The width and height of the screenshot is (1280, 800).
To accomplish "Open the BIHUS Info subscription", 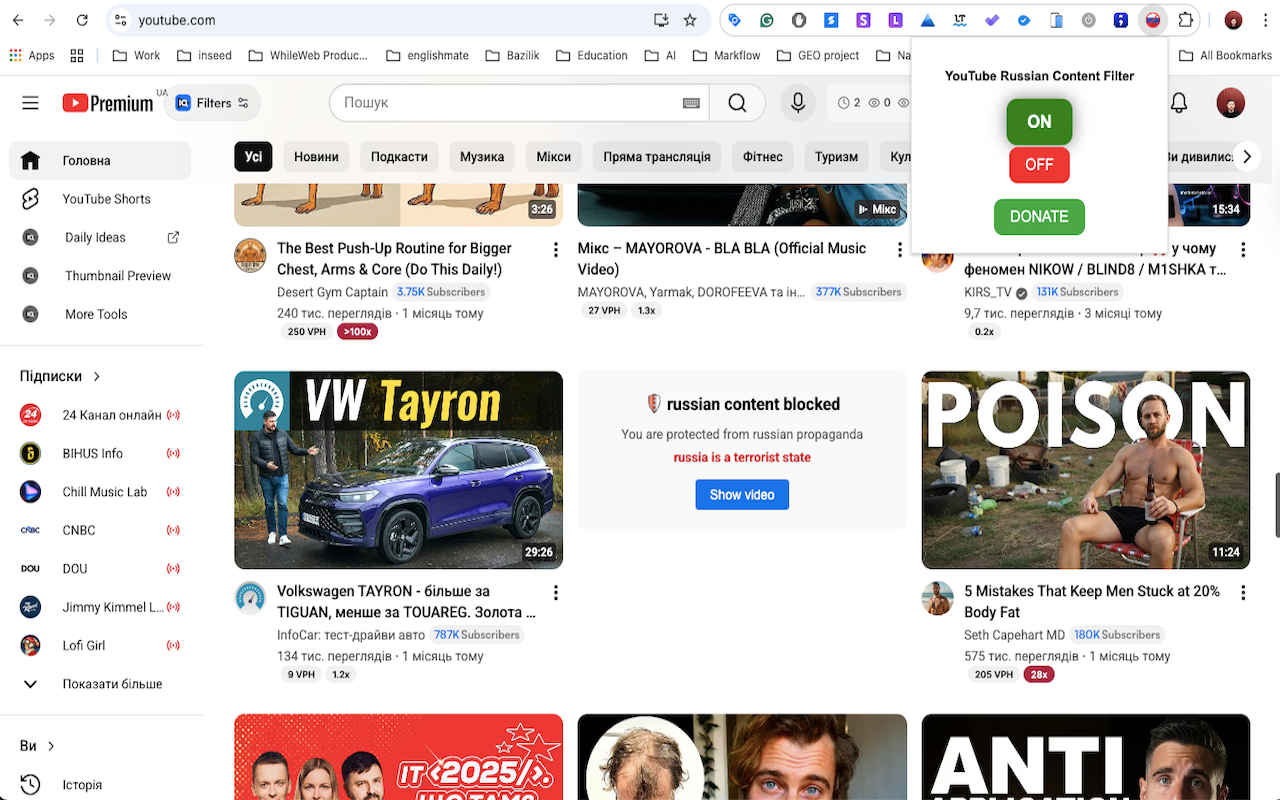I will pos(100,453).
